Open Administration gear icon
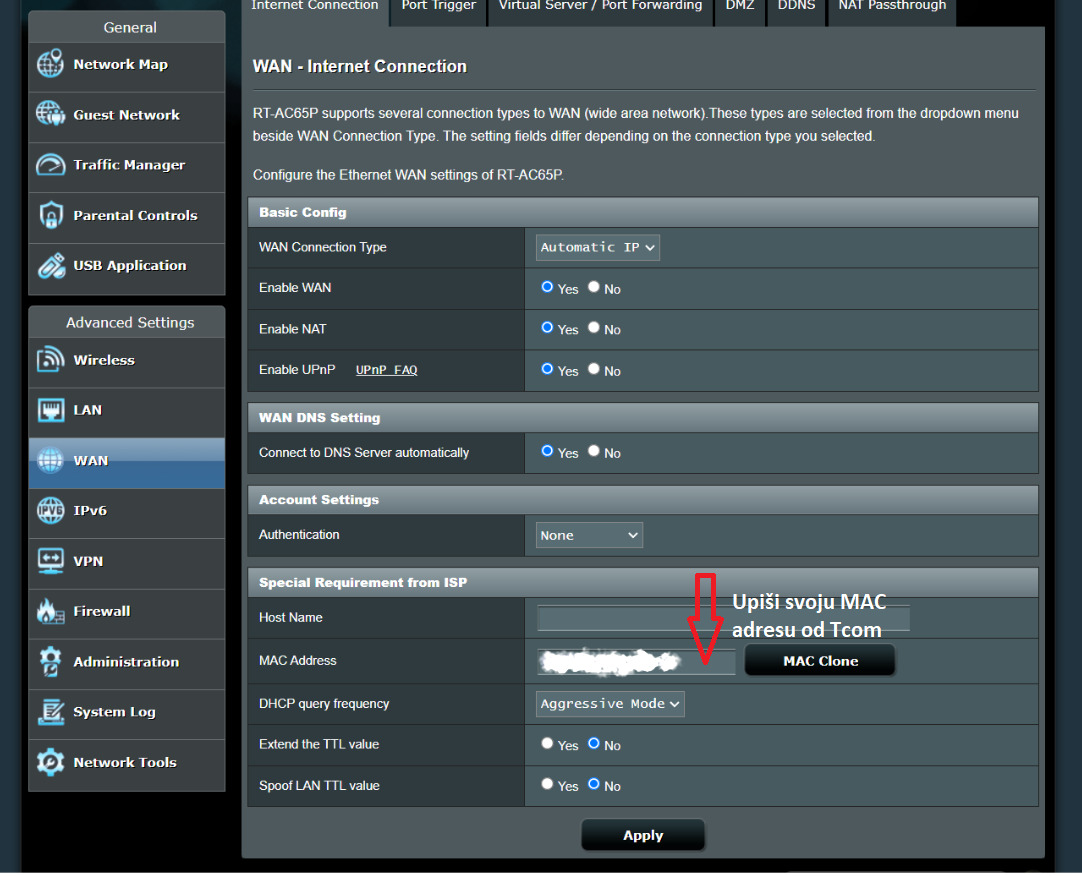The height and width of the screenshot is (876, 1082). pos(50,662)
